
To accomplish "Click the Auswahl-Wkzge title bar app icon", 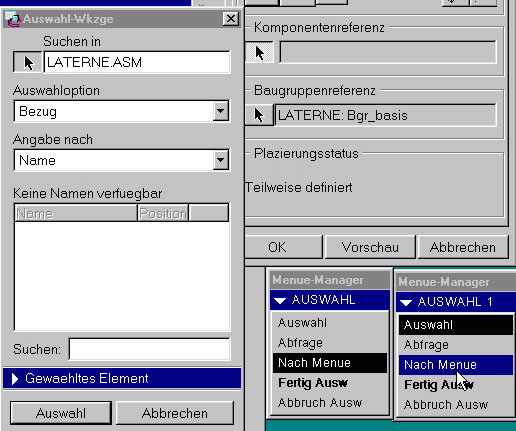I will [x=12, y=19].
